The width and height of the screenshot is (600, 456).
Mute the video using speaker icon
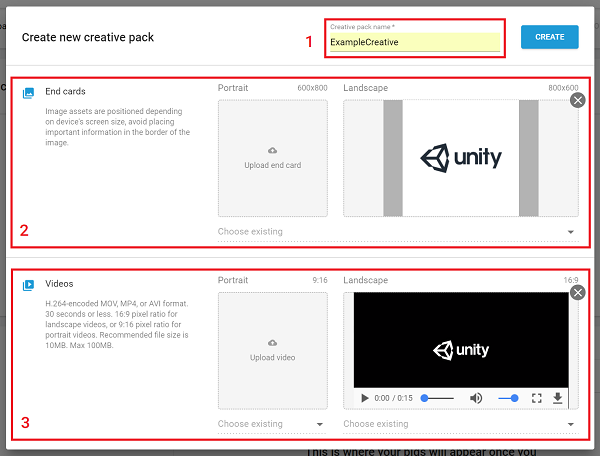tap(476, 398)
